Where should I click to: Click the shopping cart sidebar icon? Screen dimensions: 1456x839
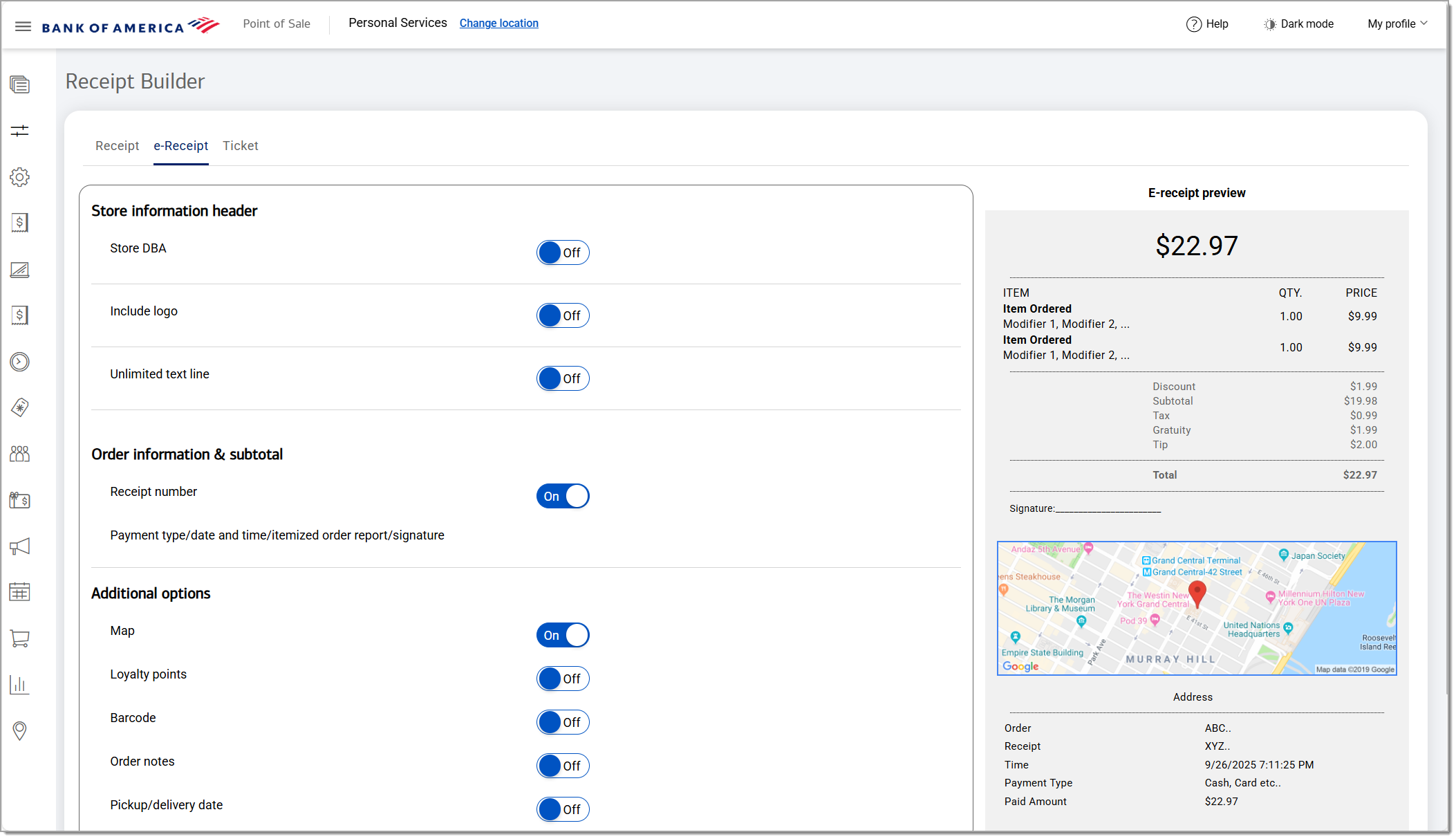[x=19, y=638]
